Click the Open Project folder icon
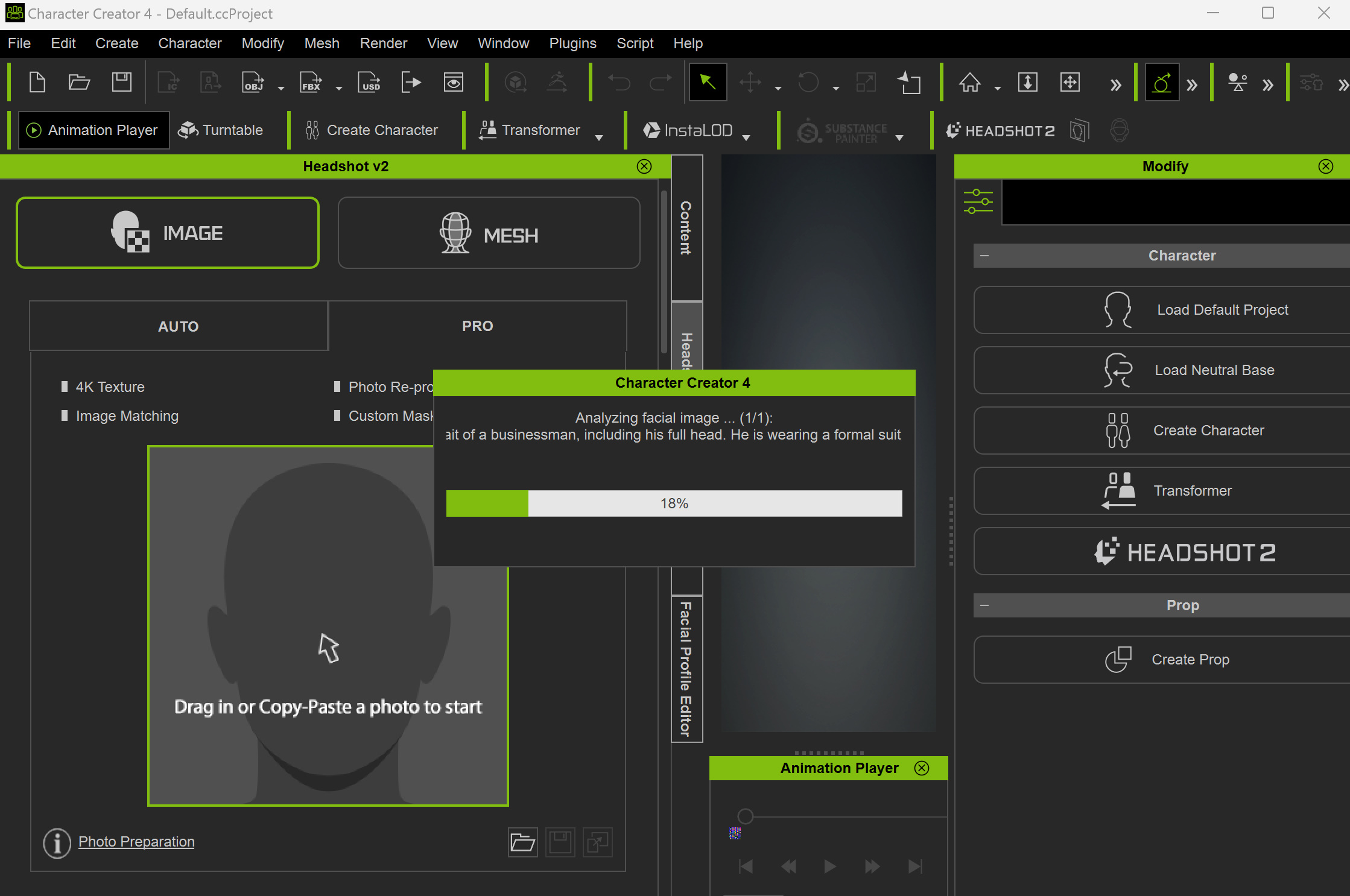Viewport: 1350px width, 896px height. 79,82
